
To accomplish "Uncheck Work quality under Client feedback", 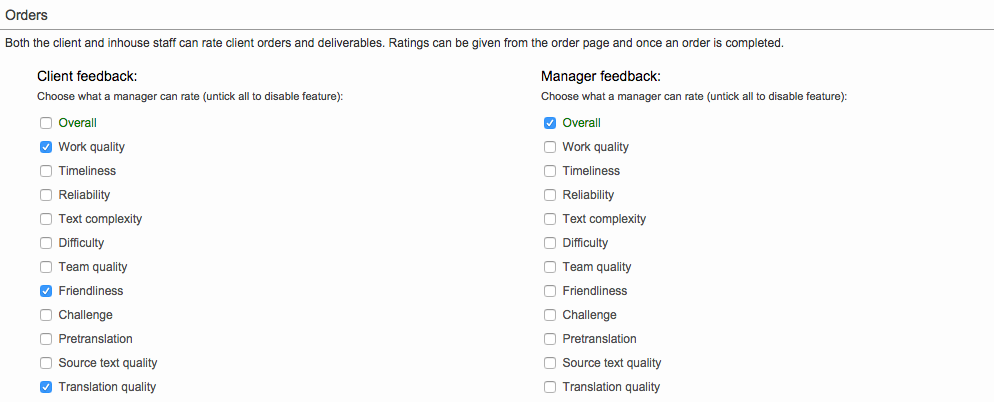I will [46, 147].
